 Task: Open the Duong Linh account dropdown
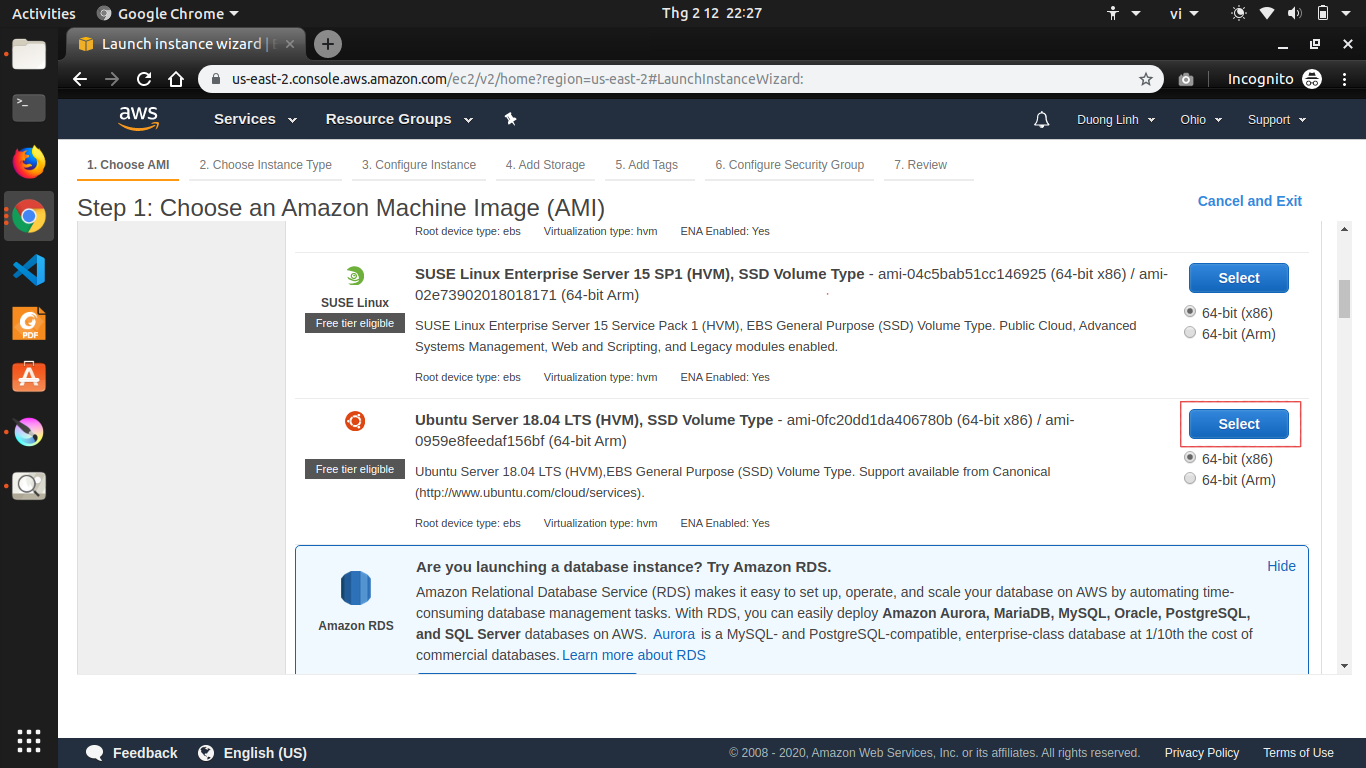[x=1116, y=120]
